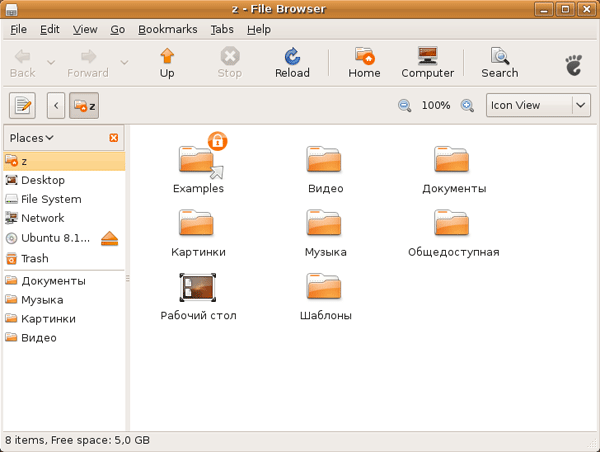This screenshot has width=600, height=452.
Task: Launch Search from the toolbar
Action: pyautogui.click(x=499, y=57)
